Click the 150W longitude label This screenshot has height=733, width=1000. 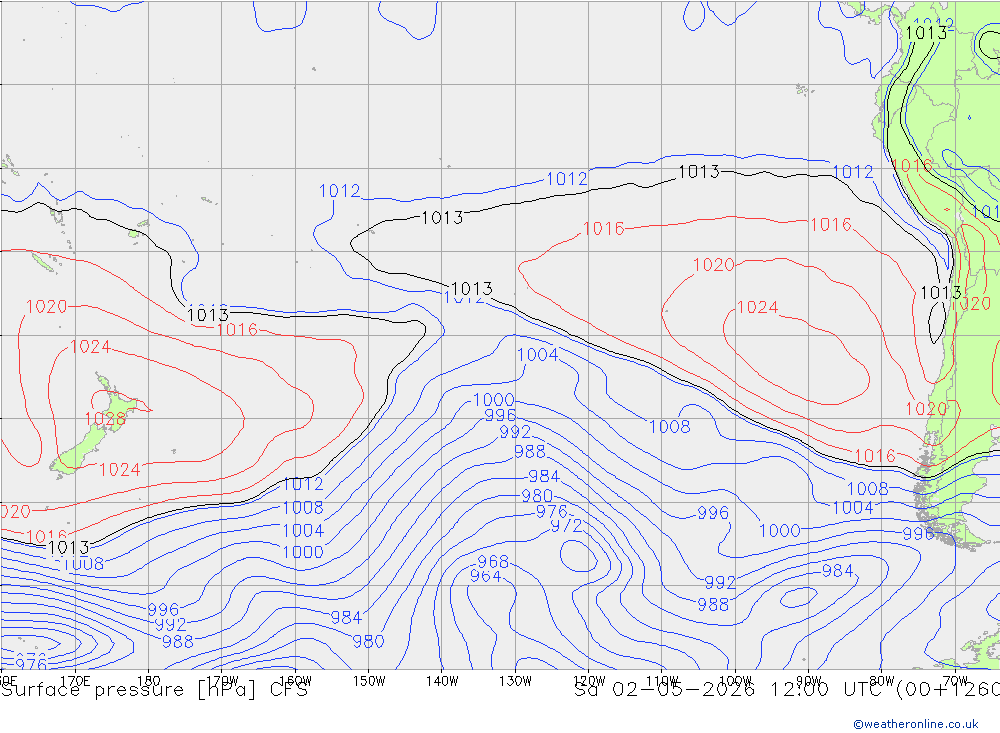pyautogui.click(x=369, y=681)
